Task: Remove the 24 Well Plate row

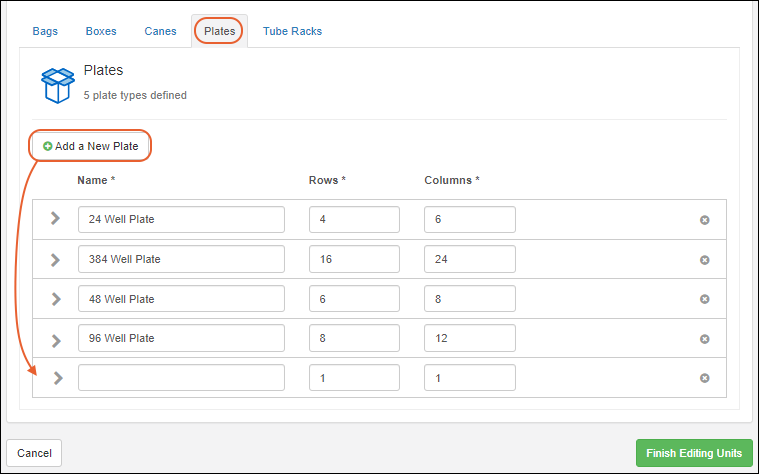Action: 704,220
